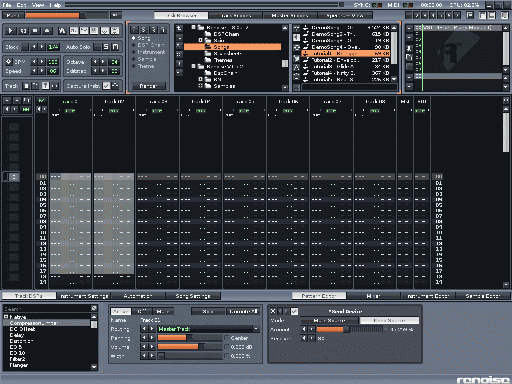Toggle the Block loop checkbox
This screenshot has width=512, height=384.
click(24, 47)
